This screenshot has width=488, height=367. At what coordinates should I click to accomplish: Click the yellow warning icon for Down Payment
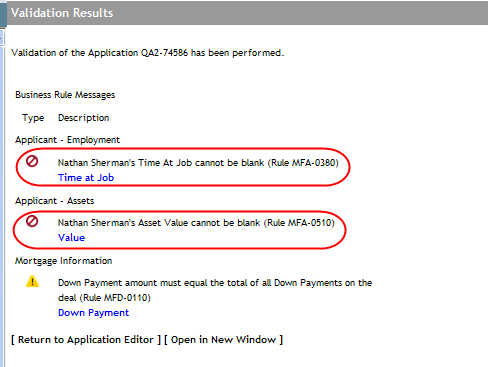[32, 281]
